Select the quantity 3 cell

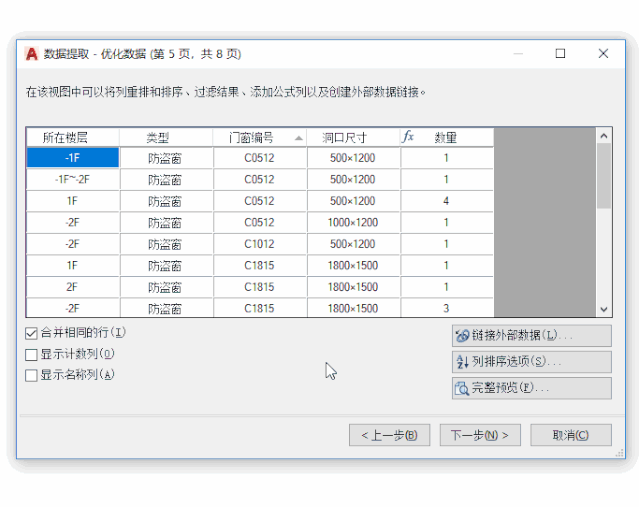click(x=447, y=309)
